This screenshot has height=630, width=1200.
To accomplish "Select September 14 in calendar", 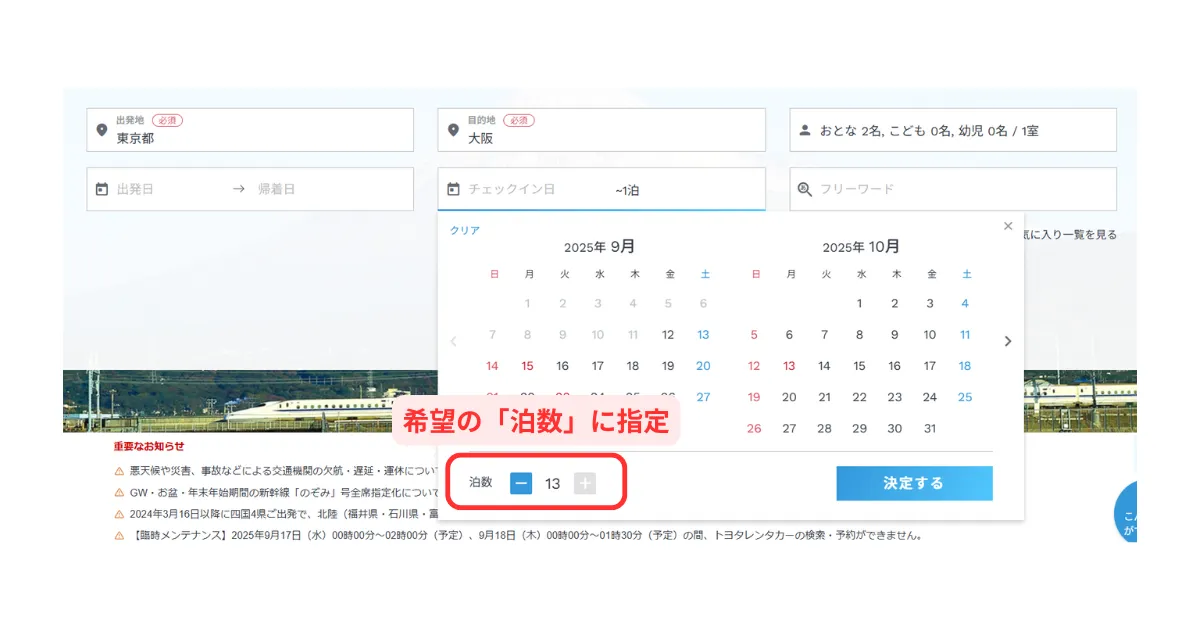I will coord(492,366).
